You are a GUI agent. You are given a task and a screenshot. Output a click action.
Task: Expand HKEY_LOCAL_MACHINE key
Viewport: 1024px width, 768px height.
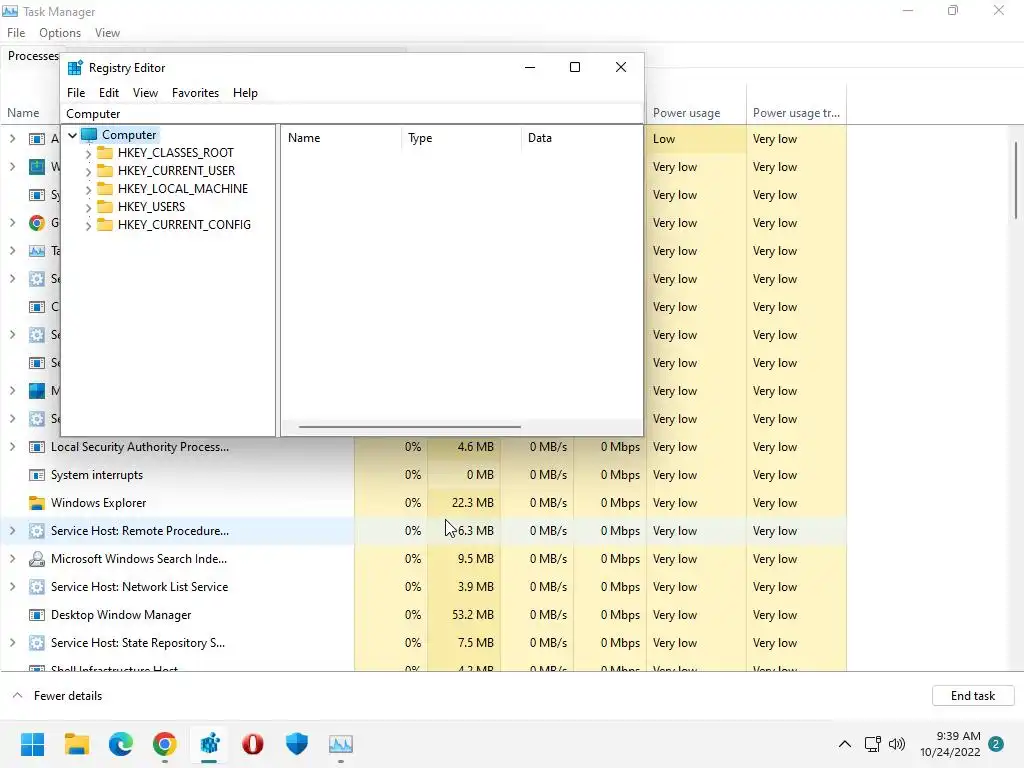coord(88,190)
